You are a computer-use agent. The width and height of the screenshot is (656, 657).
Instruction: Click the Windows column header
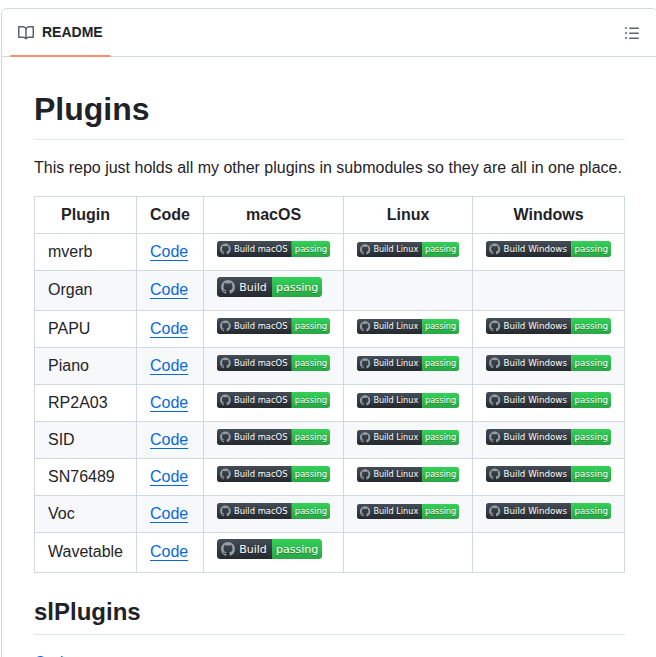click(548, 215)
